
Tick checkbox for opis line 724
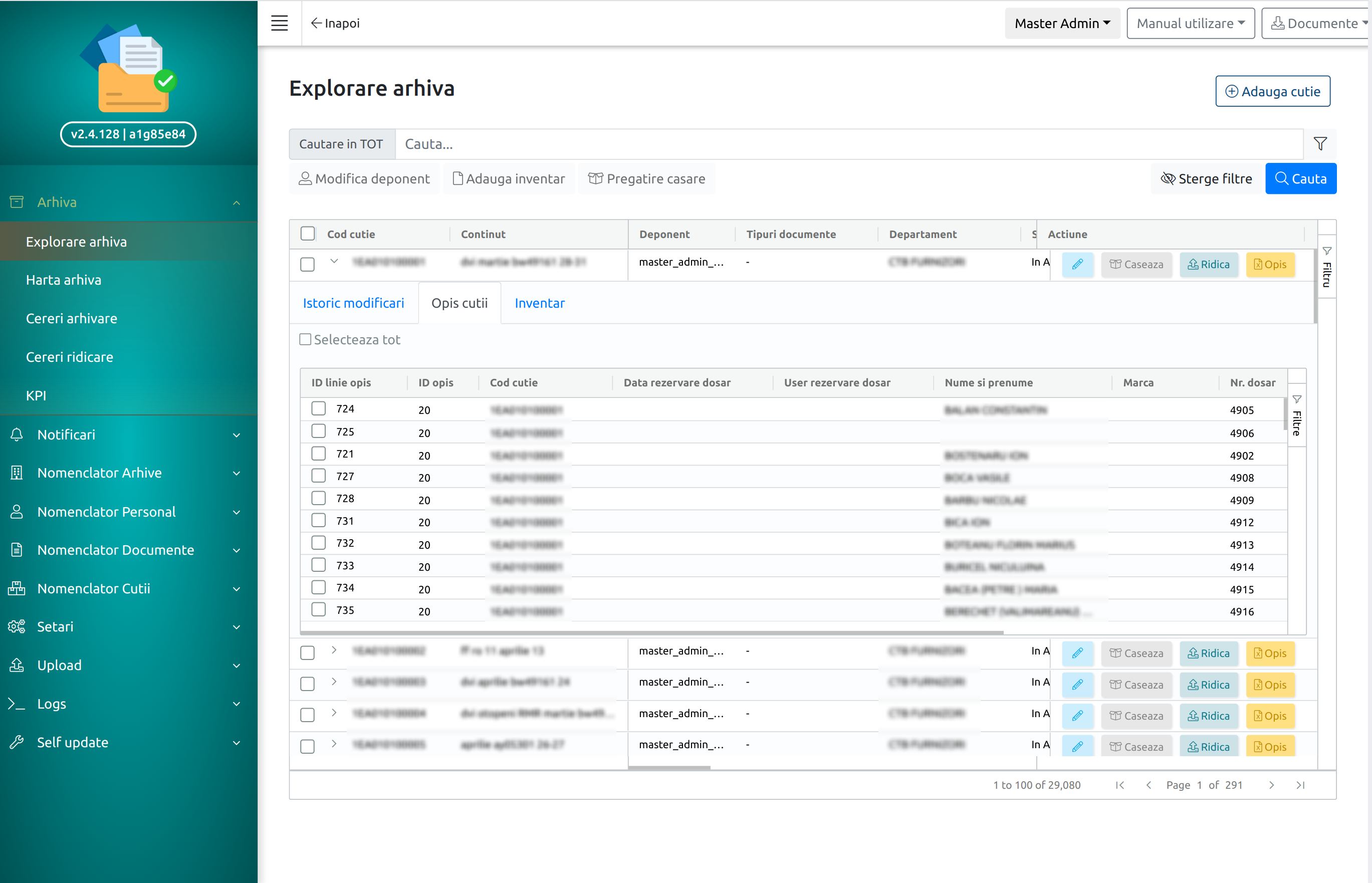click(318, 408)
